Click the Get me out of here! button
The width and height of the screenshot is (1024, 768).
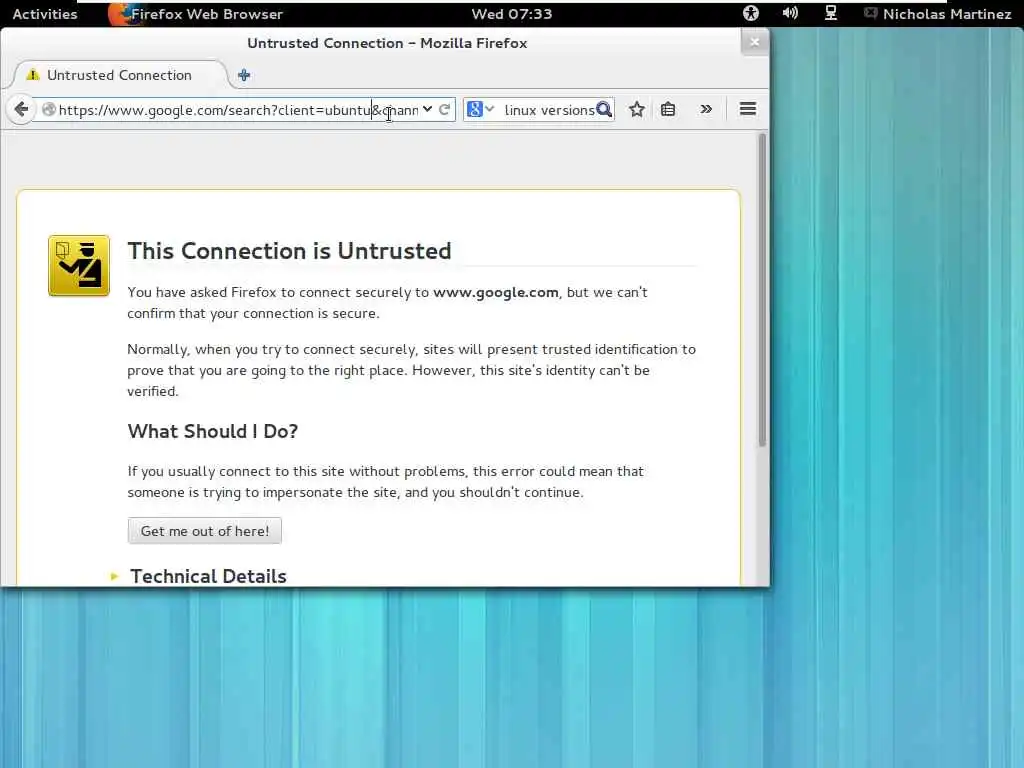(x=204, y=531)
